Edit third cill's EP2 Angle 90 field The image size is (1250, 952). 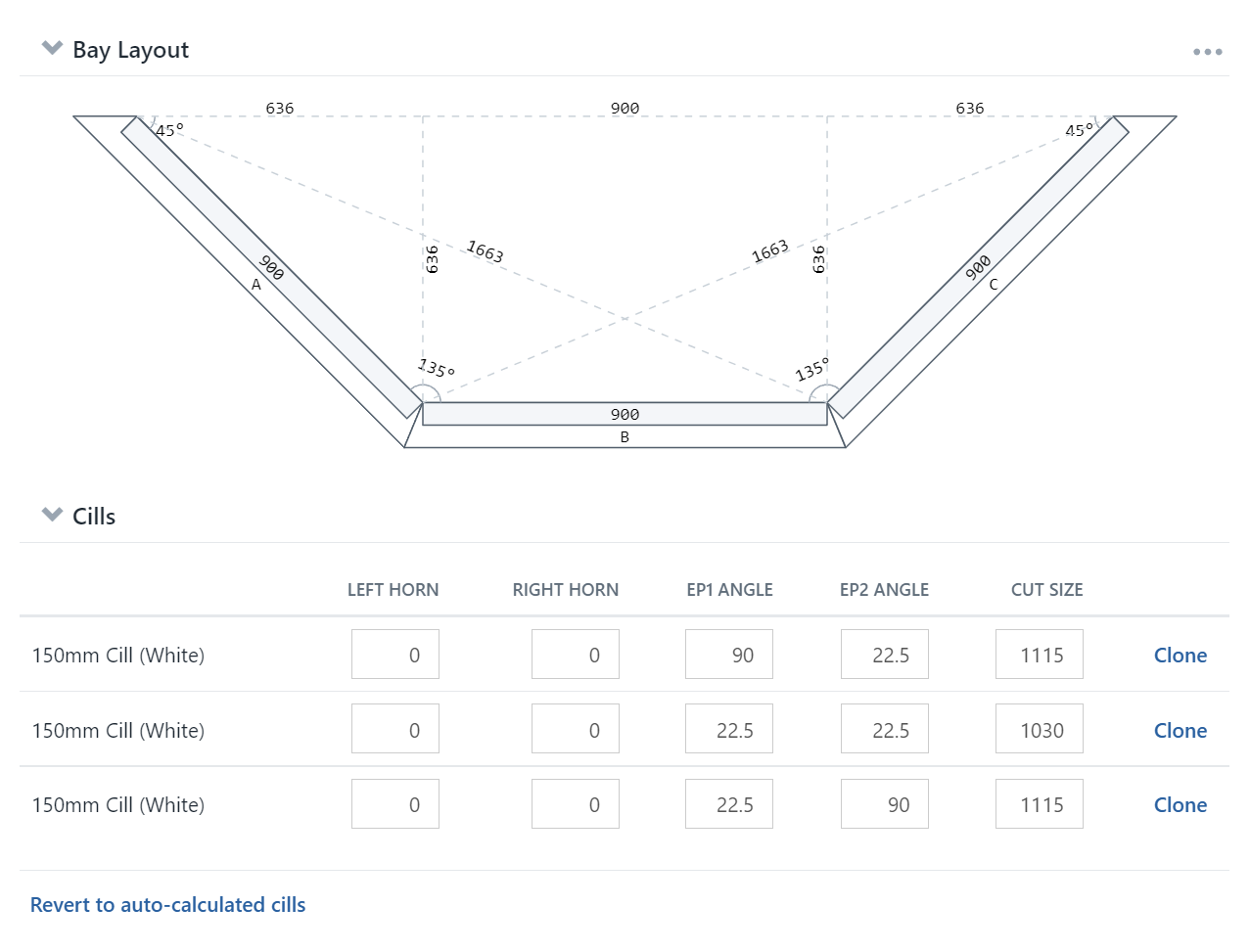click(885, 804)
